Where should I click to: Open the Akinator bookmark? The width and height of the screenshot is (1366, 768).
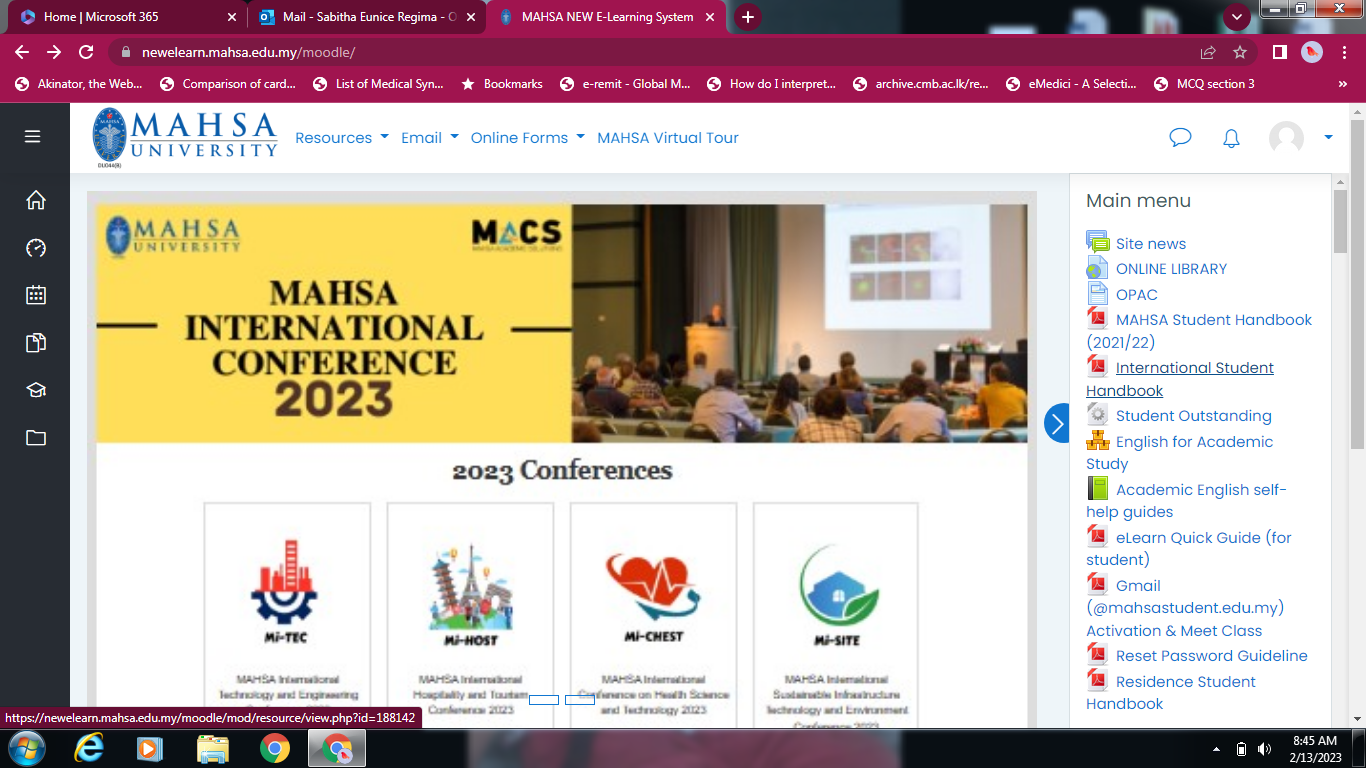click(79, 84)
